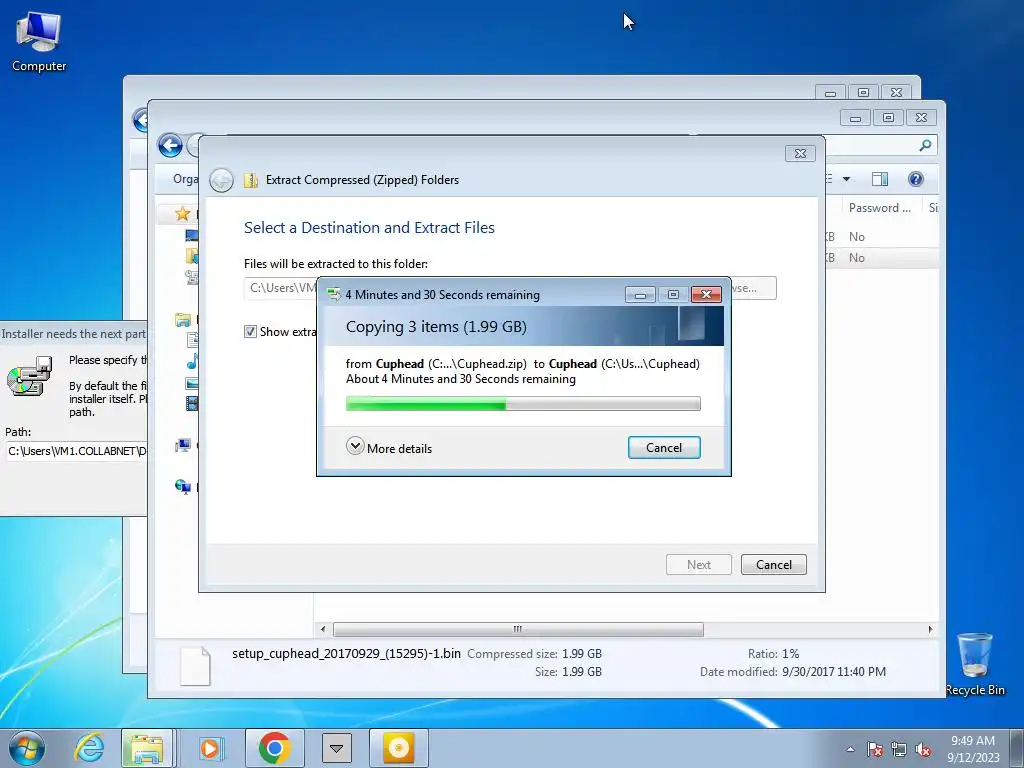Image resolution: width=1024 pixels, height=768 pixels.
Task: Close the copying progress dialog
Action: pos(706,295)
